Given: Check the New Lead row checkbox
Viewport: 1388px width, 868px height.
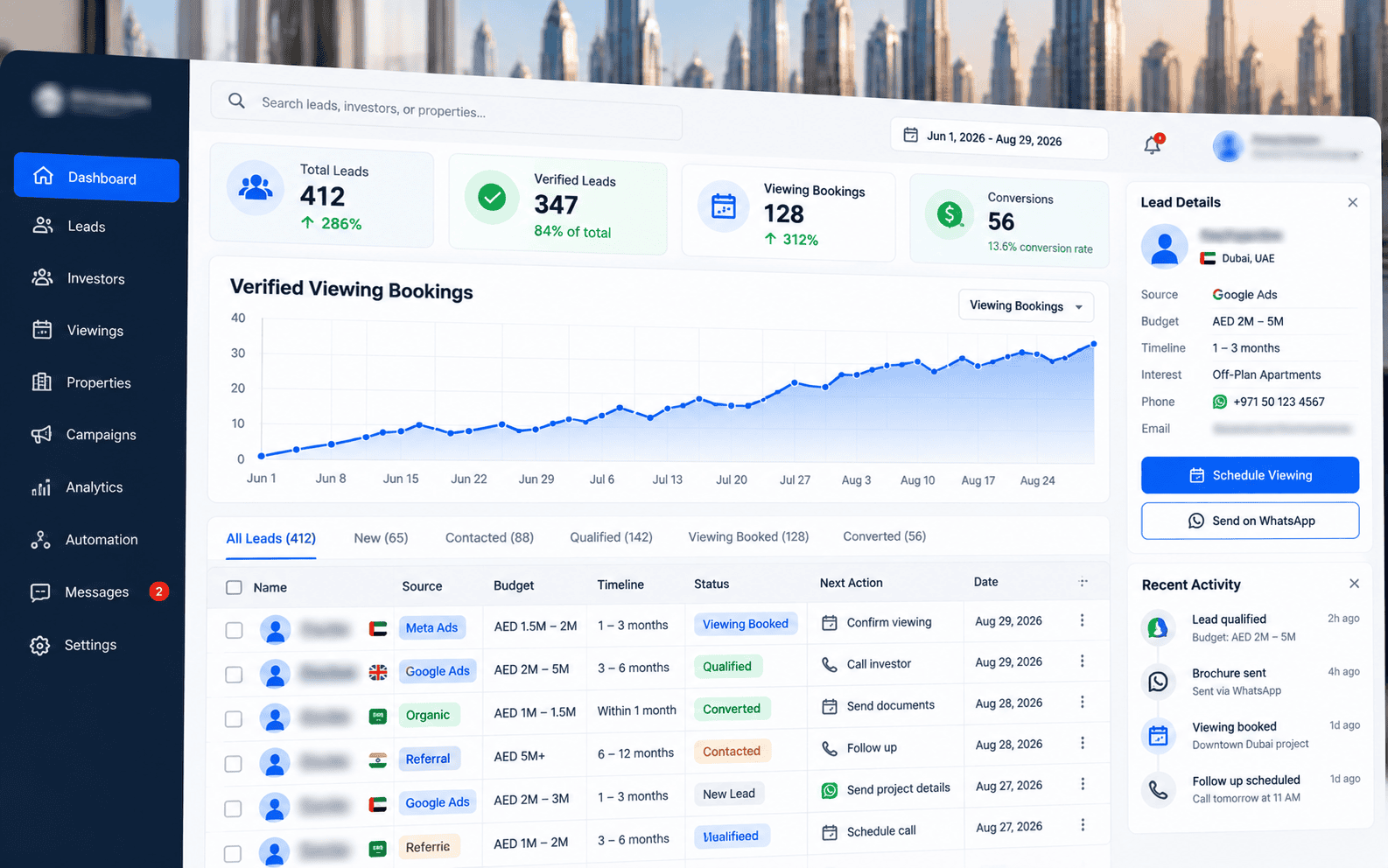Looking at the screenshot, I should (x=234, y=808).
